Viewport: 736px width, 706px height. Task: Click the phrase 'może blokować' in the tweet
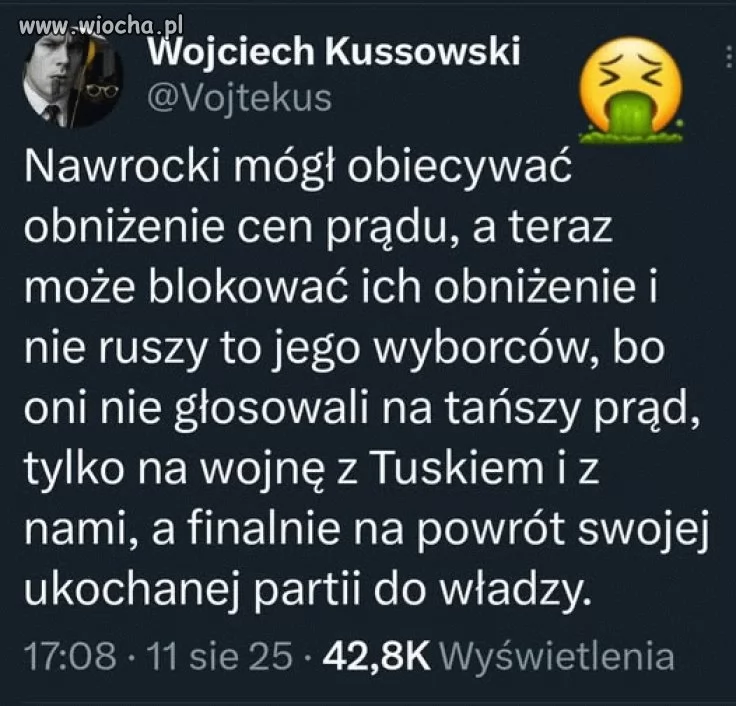click(x=188, y=288)
